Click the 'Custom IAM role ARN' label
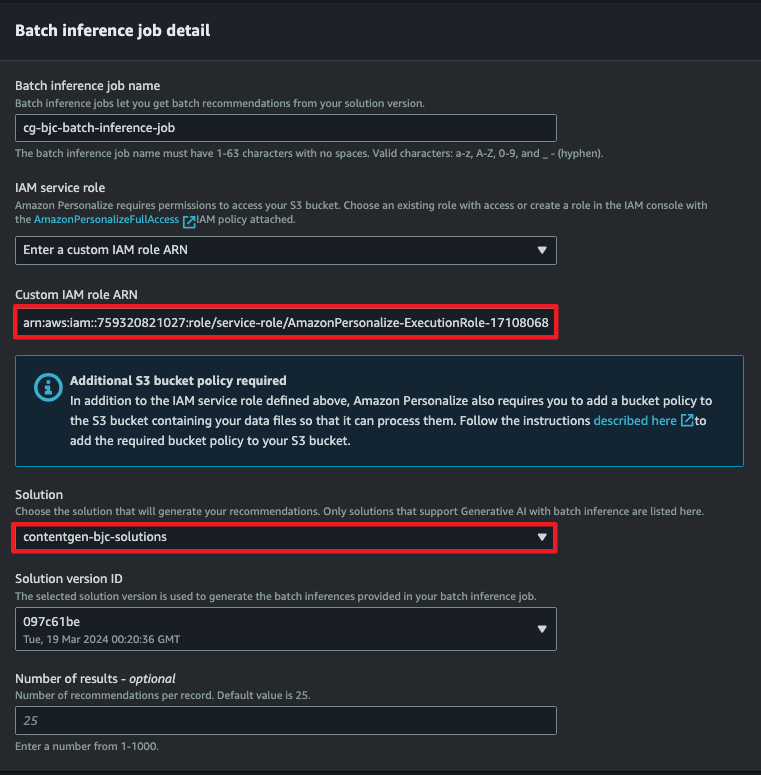The height and width of the screenshot is (775, 761). 76,295
